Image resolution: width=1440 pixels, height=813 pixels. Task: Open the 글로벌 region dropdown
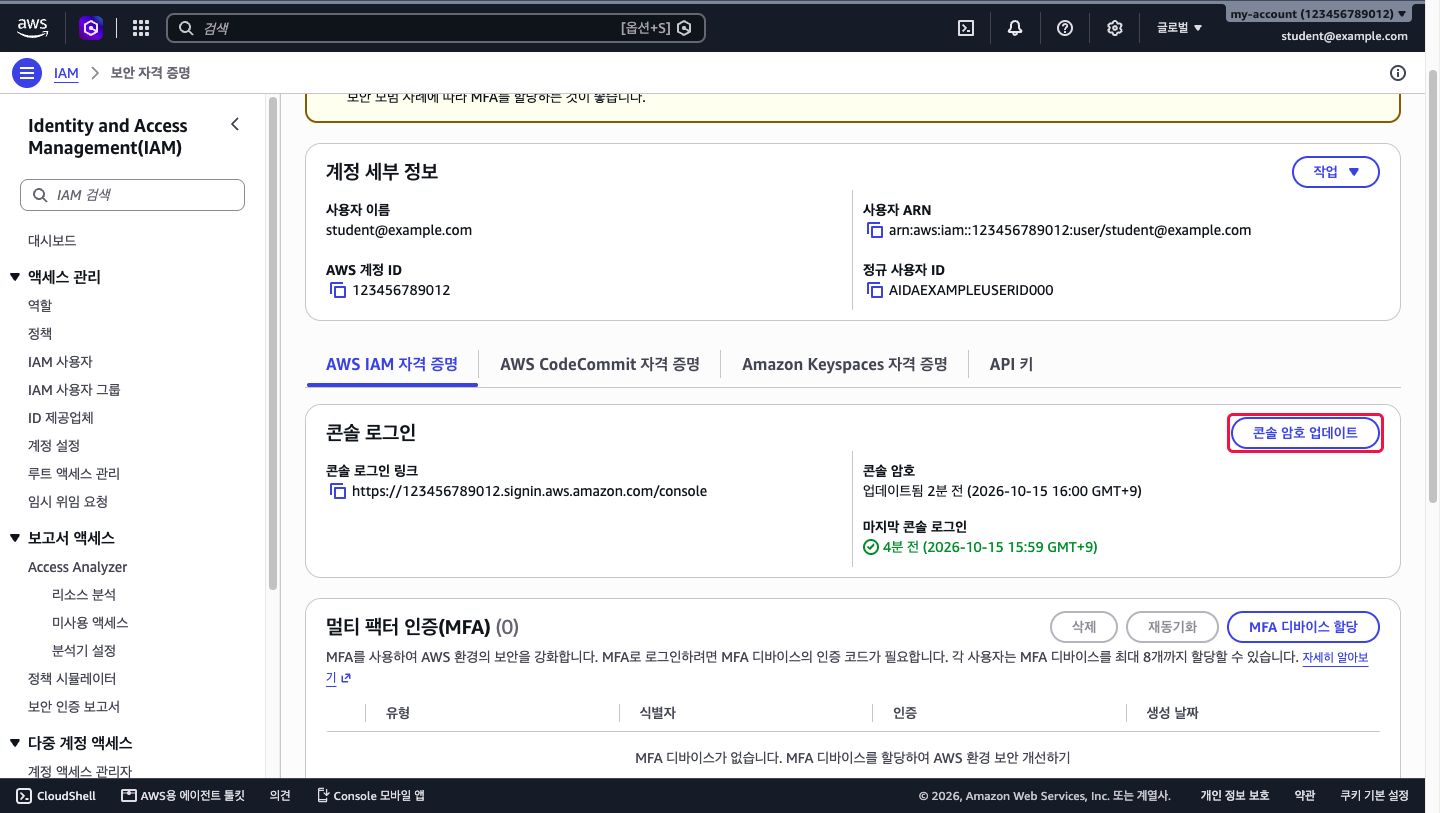(1180, 28)
